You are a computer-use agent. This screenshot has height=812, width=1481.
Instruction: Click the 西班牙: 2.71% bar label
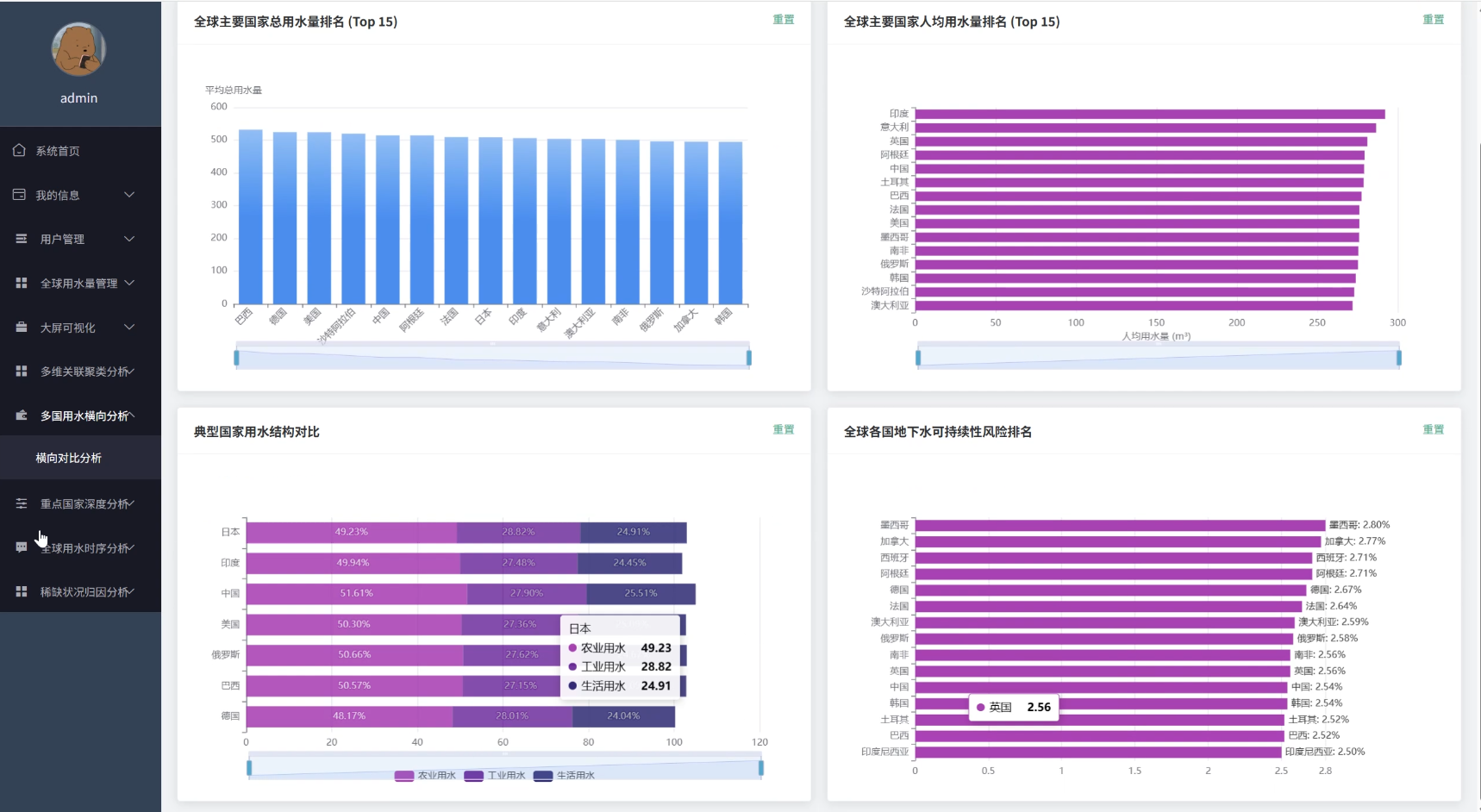(x=1347, y=558)
